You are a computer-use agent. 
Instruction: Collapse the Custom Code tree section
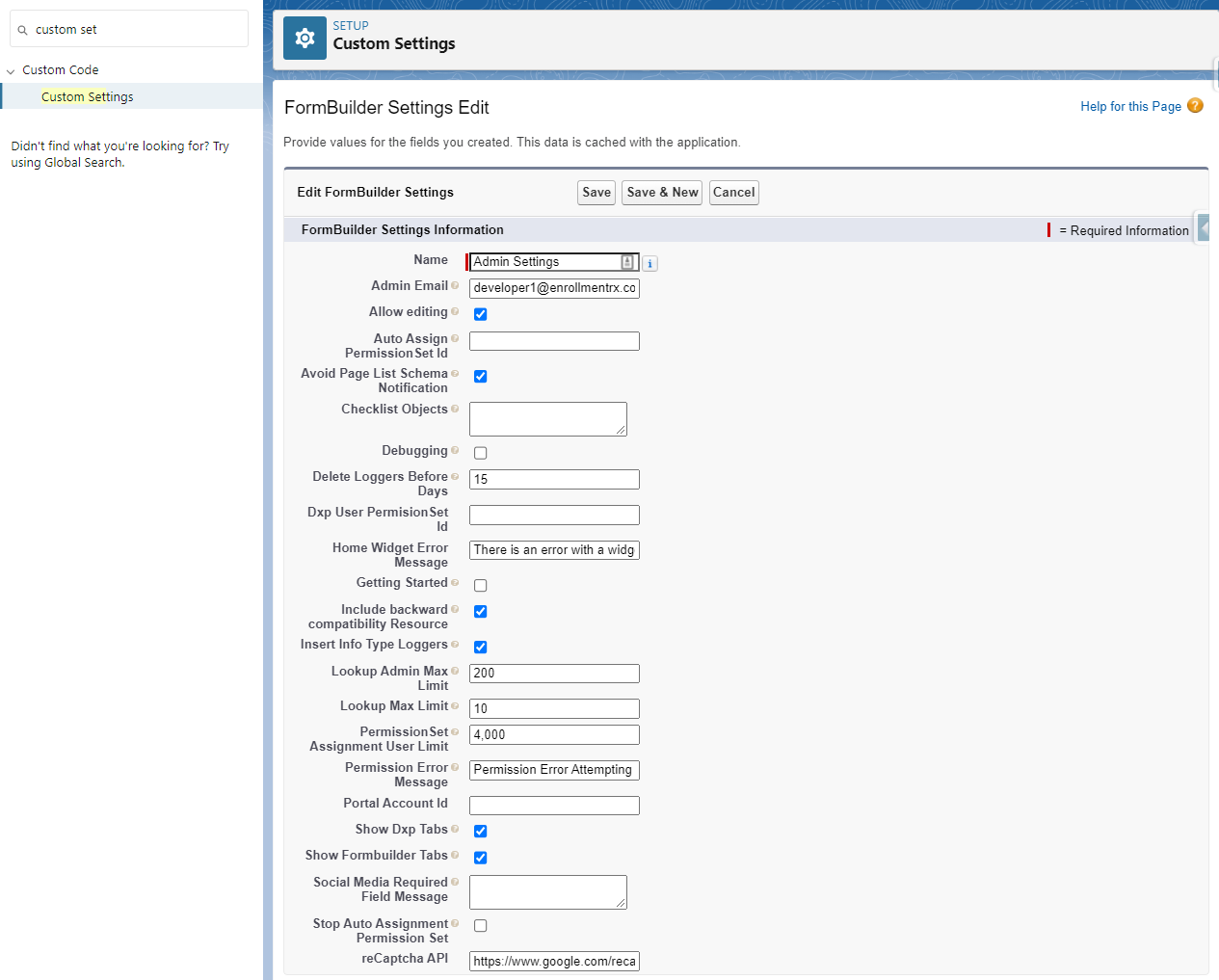(x=11, y=71)
